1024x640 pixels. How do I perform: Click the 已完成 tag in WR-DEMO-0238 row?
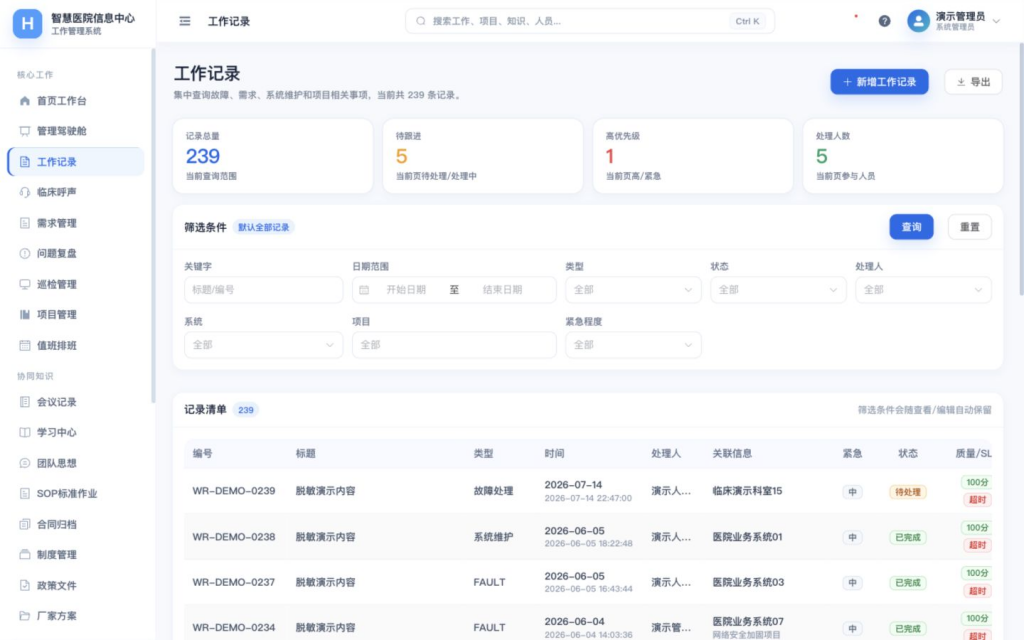(907, 537)
